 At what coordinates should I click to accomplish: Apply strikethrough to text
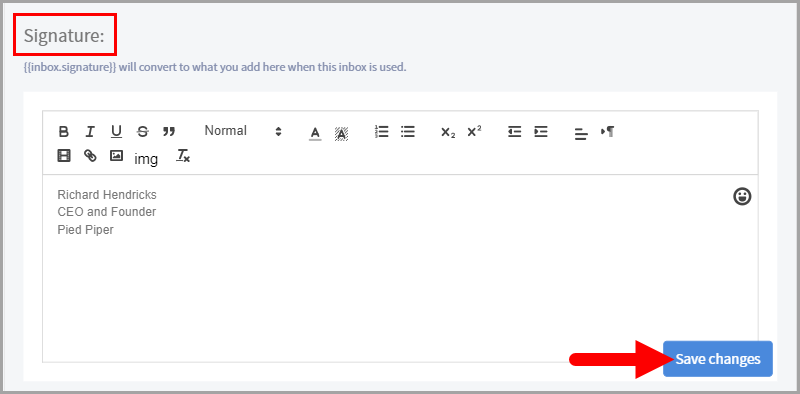pyautogui.click(x=143, y=132)
